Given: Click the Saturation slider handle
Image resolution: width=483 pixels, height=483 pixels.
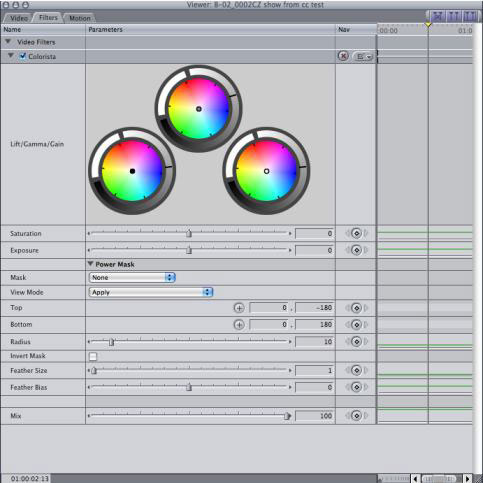Looking at the screenshot, I should coord(189,233).
